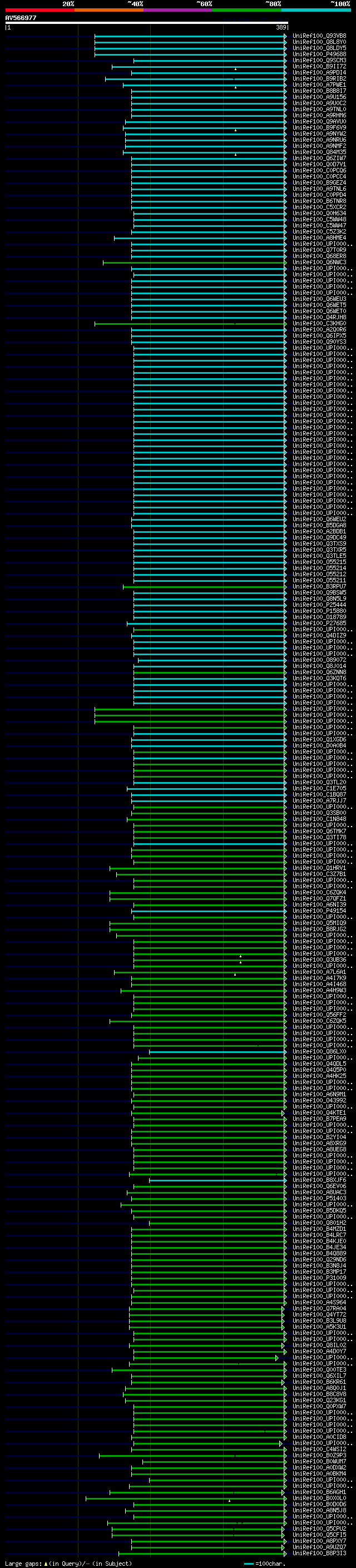
Task: Click hit label UniRef100_Q801H2
Action: 319,1222
